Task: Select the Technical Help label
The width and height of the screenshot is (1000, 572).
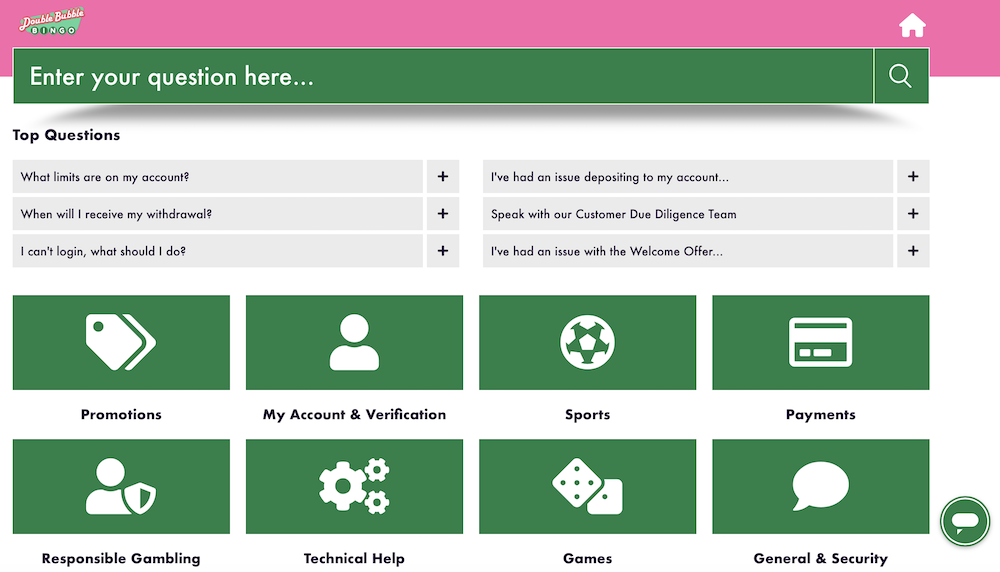Action: pyautogui.click(x=355, y=559)
